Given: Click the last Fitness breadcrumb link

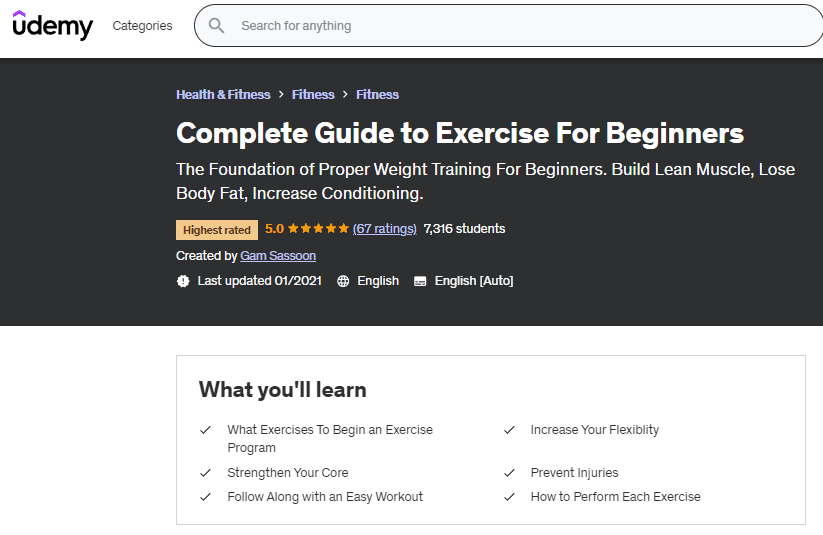Looking at the screenshot, I should click(377, 94).
